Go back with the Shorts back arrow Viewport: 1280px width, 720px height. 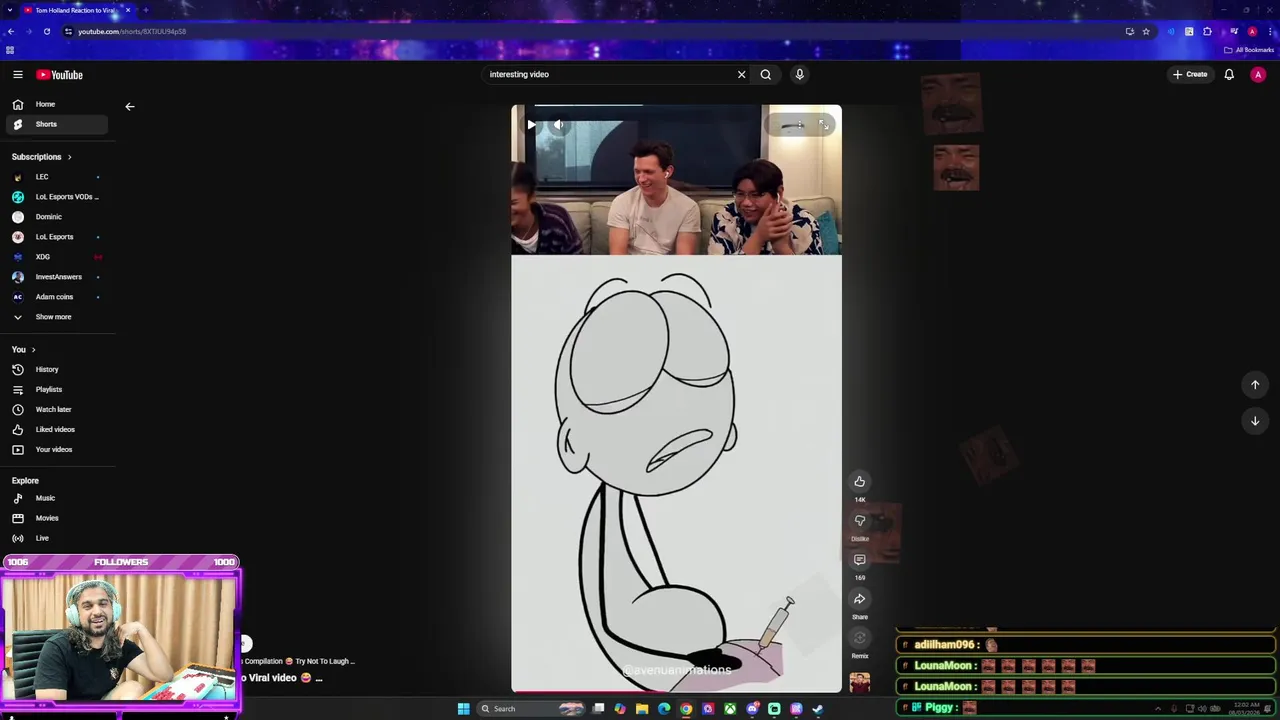pos(129,106)
